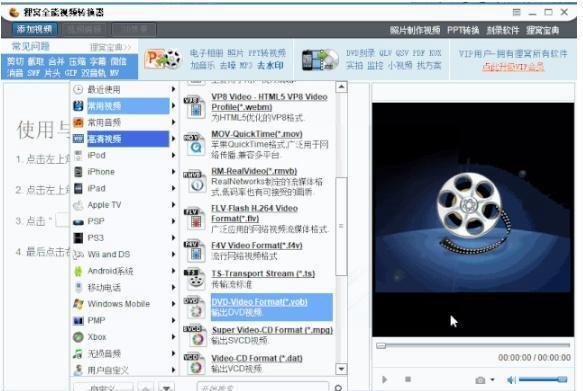Click the 无损音频 music note icon
The height and width of the screenshot is (391, 583).
[78, 353]
